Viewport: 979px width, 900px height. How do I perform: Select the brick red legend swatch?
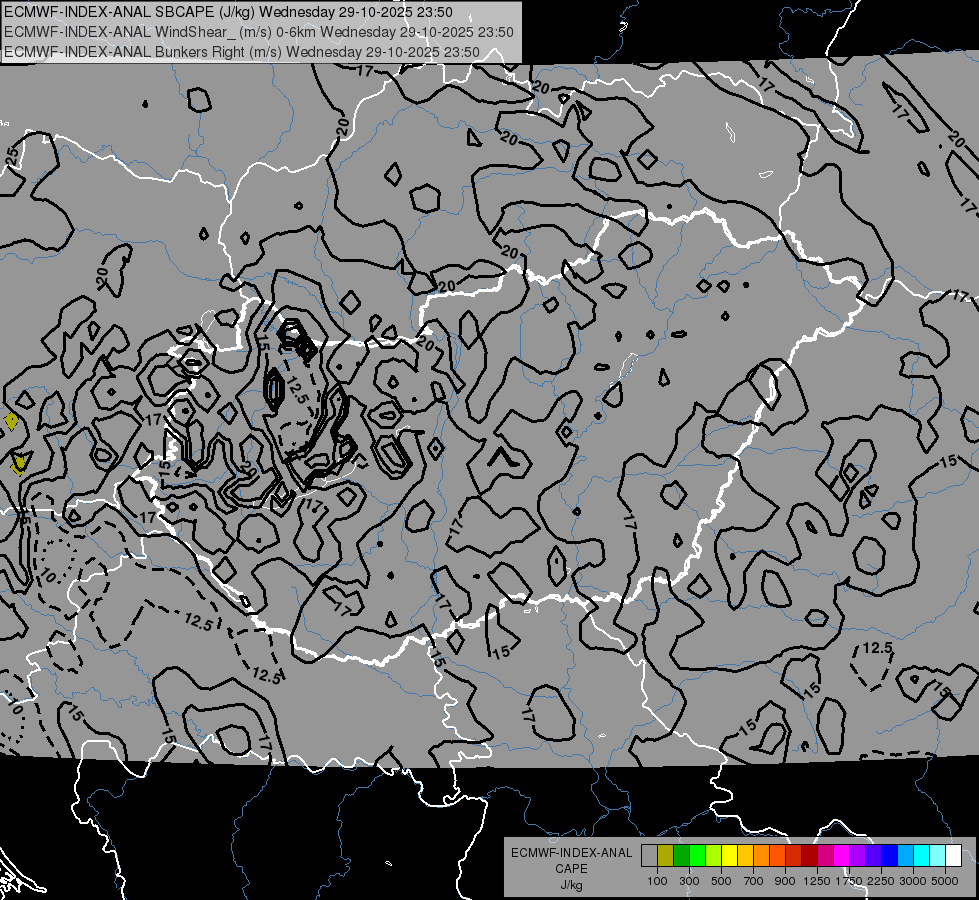[x=794, y=856]
